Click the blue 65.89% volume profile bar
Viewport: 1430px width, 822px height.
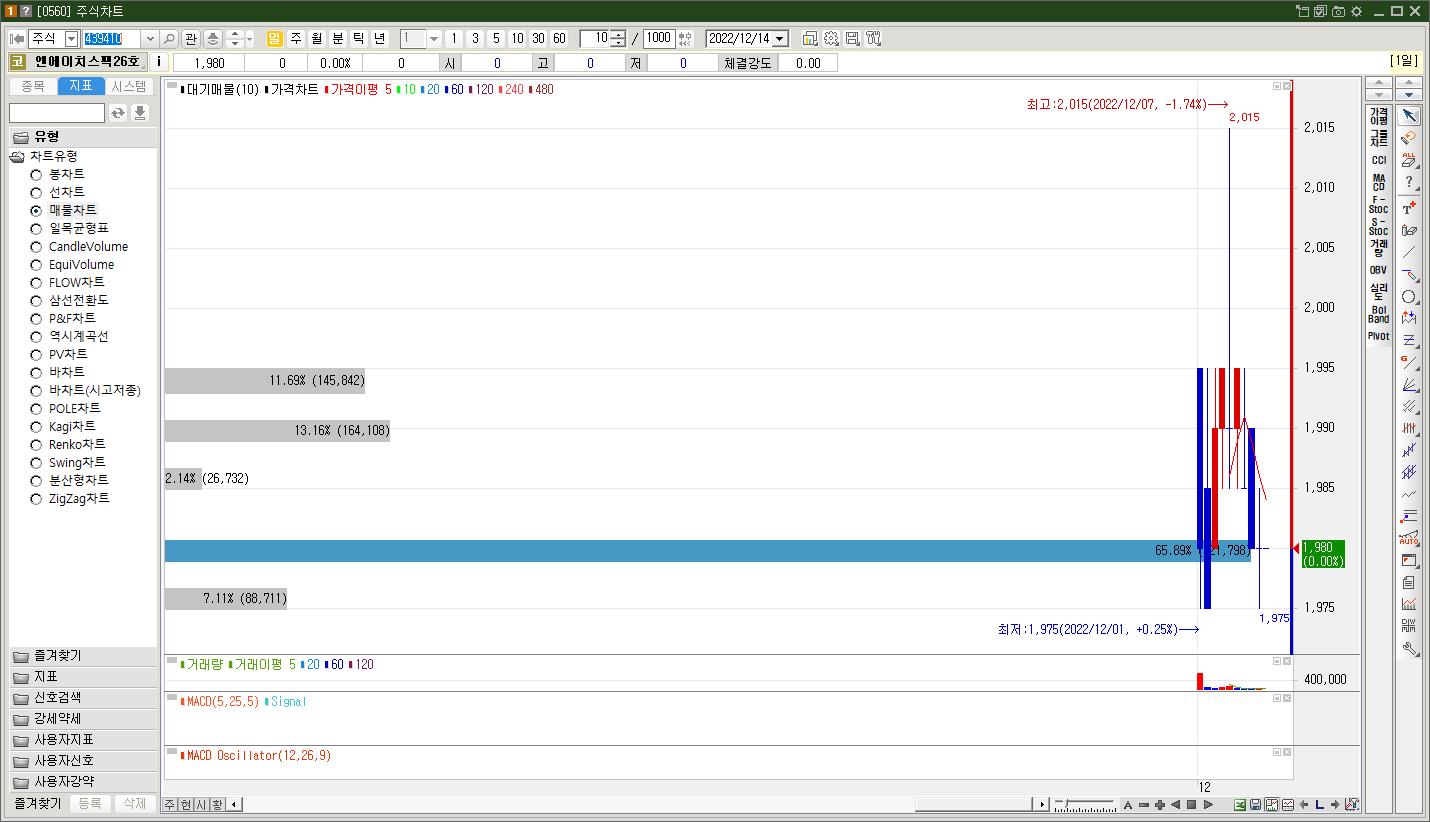[707, 551]
